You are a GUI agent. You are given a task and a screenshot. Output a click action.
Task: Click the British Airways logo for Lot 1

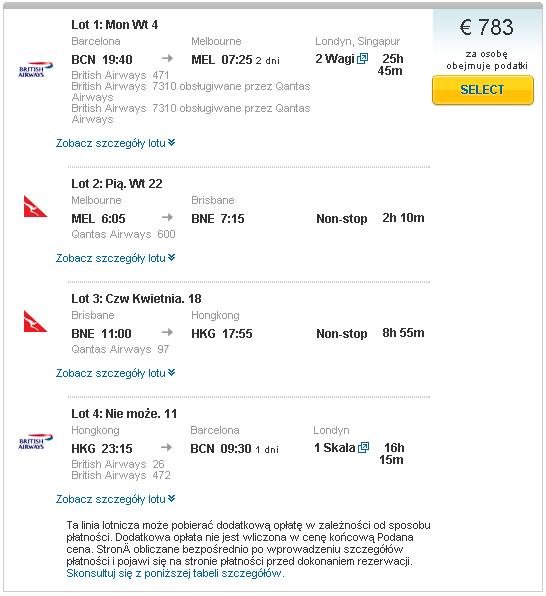click(x=35, y=70)
